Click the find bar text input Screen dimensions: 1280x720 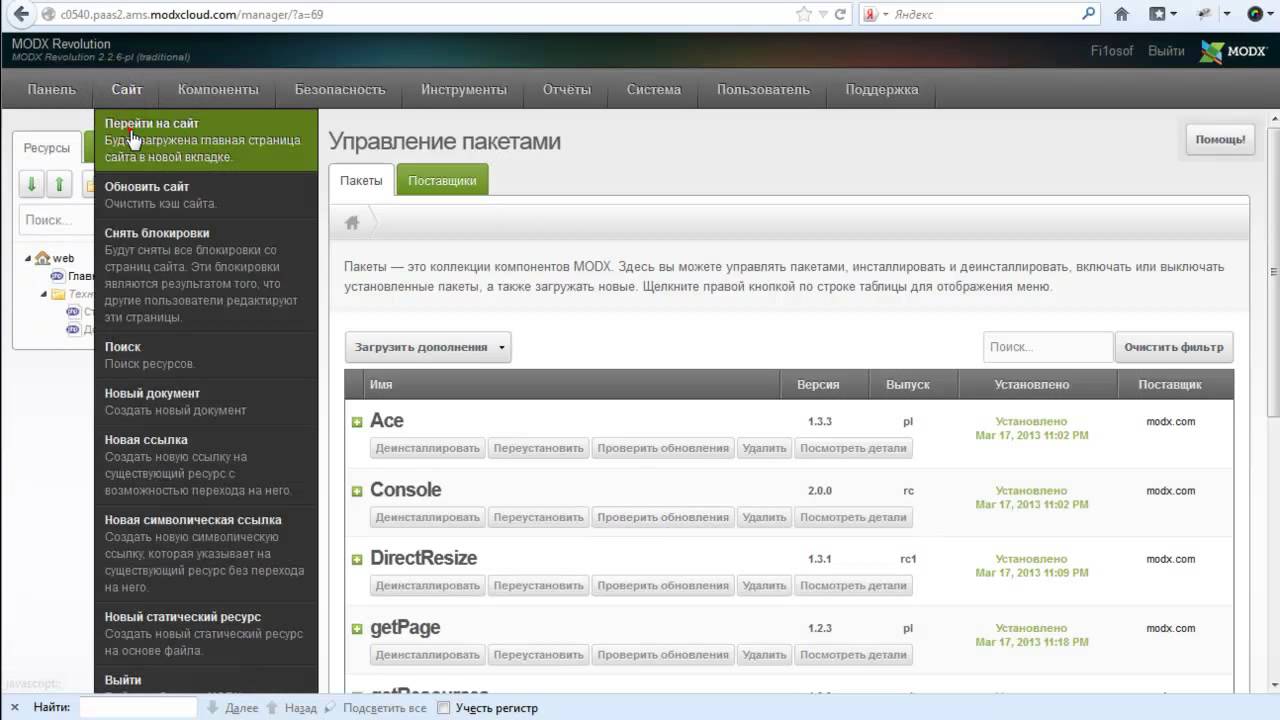(x=137, y=708)
